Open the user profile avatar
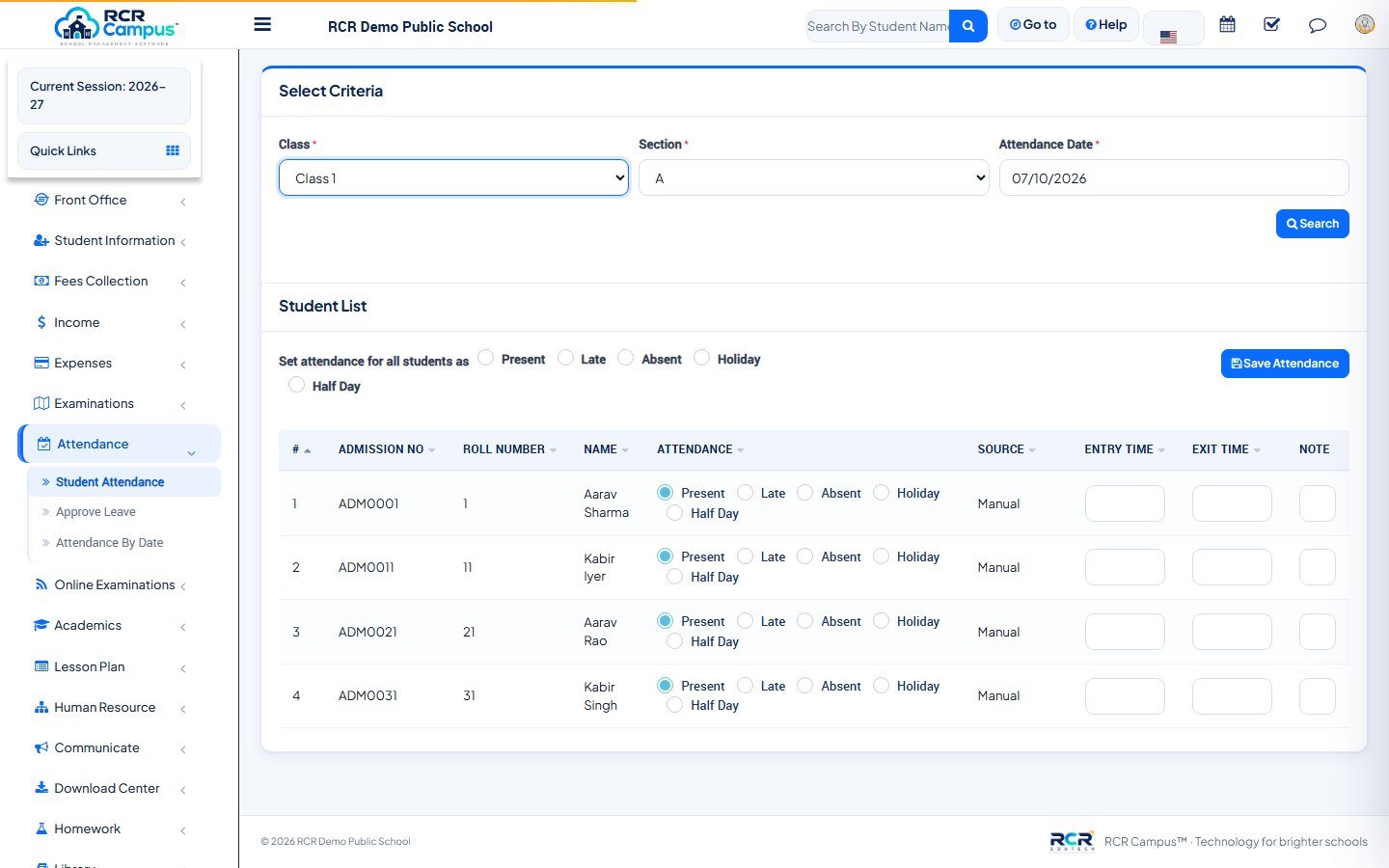 point(1364,25)
